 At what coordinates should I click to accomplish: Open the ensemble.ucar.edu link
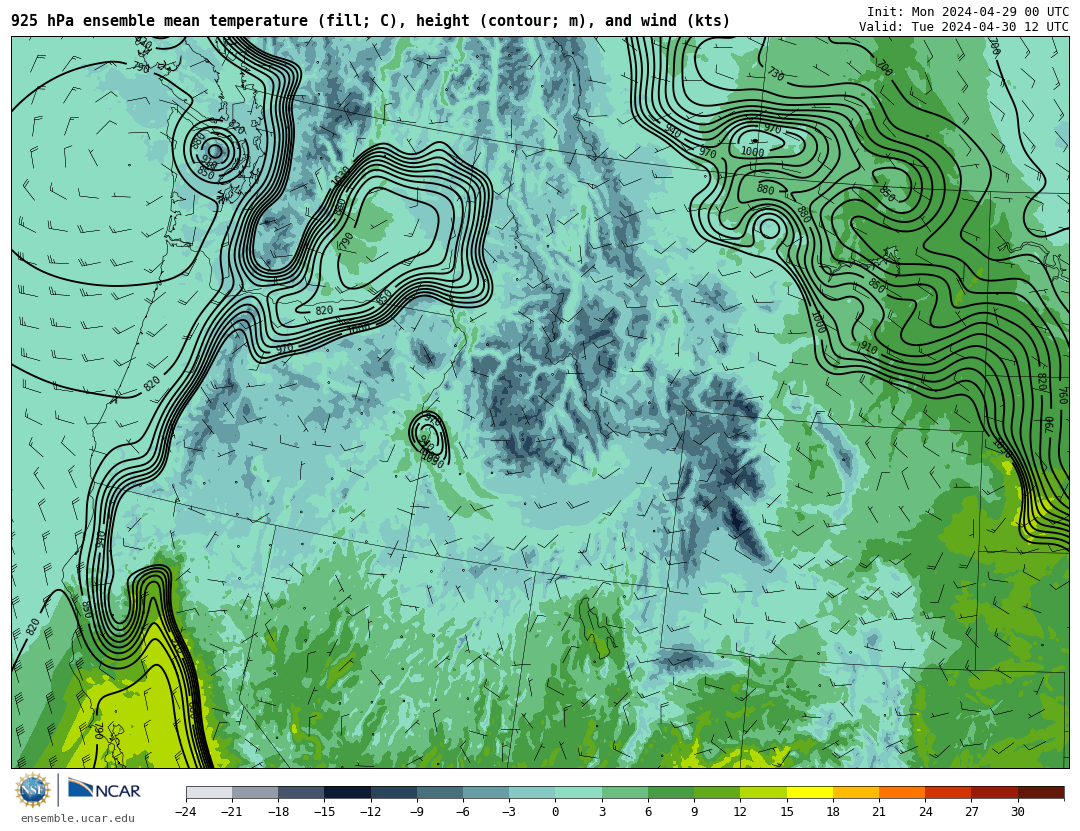point(78,818)
